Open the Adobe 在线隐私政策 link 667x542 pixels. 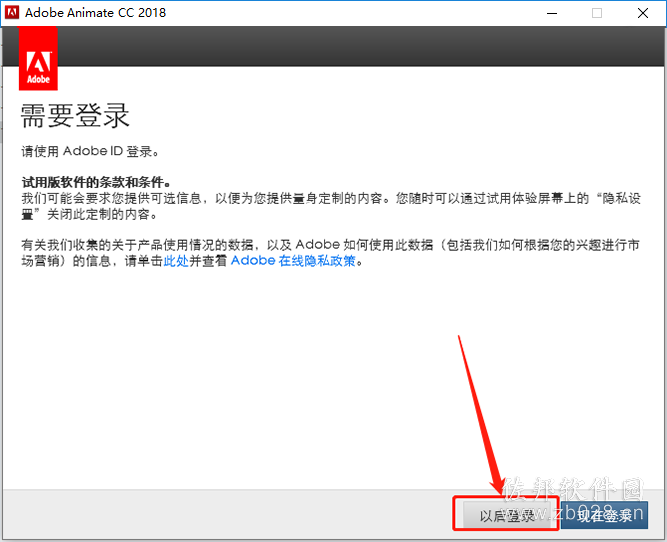pos(293,261)
